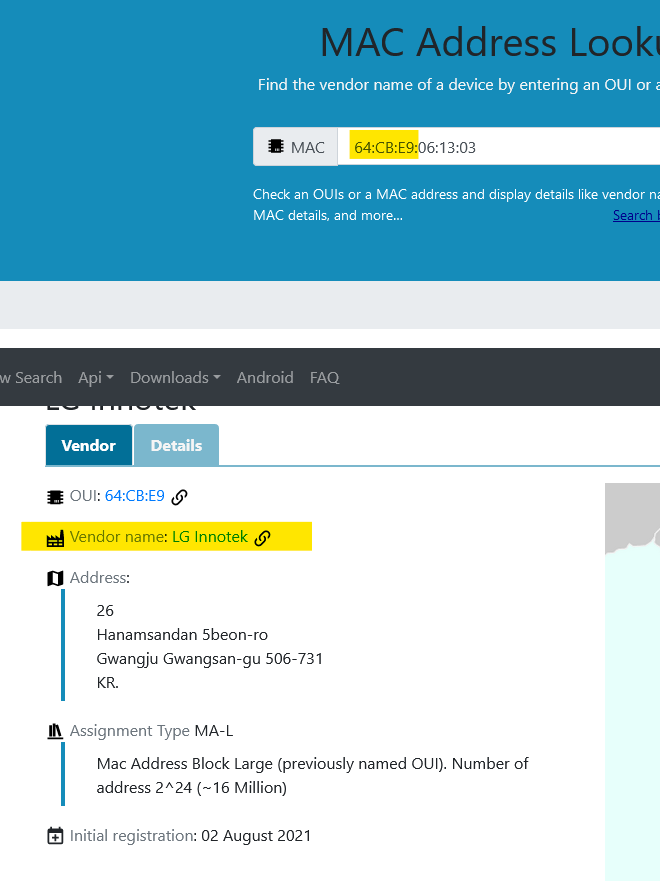Viewport: 660px width, 881px height.
Task: Open the LG Innotek vendor link
Action: tap(210, 537)
